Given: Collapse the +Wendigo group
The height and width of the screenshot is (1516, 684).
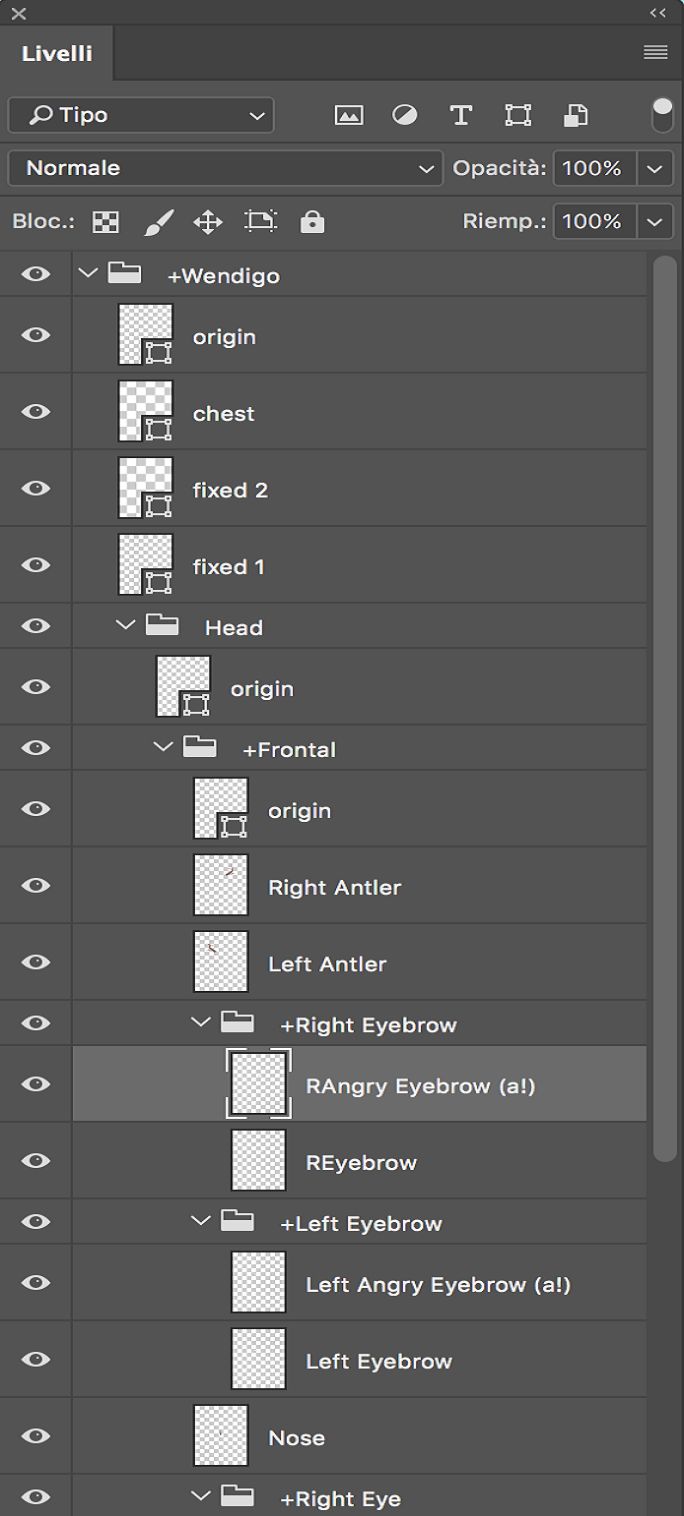Looking at the screenshot, I should point(88,272).
